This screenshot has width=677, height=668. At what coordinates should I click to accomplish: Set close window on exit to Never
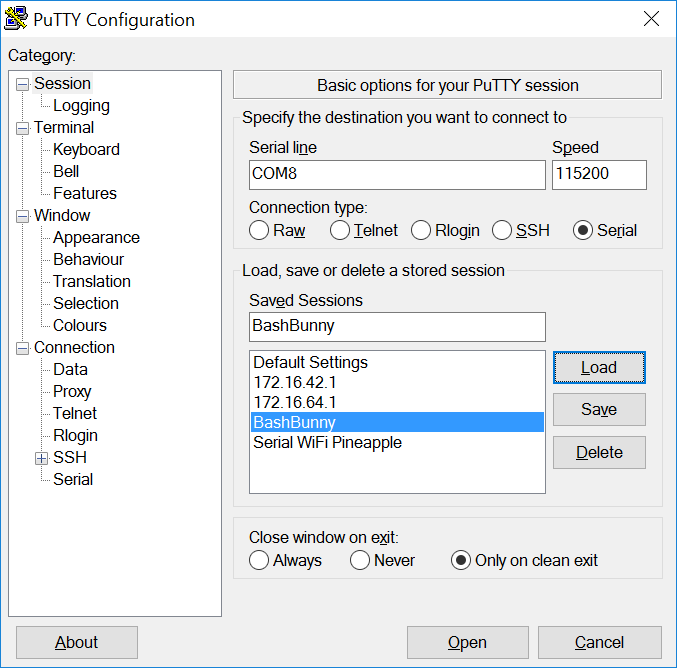coord(360,560)
